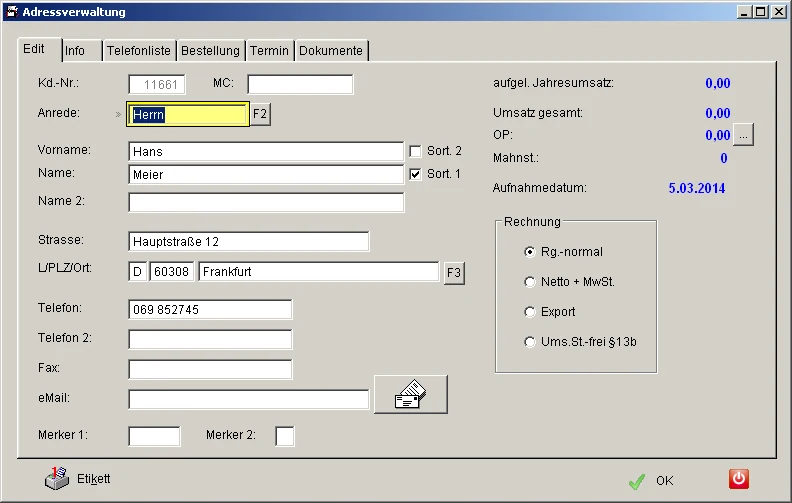Image resolution: width=792 pixels, height=503 pixels.
Task: Close the Adressverwaltung window
Action: pos(779,12)
